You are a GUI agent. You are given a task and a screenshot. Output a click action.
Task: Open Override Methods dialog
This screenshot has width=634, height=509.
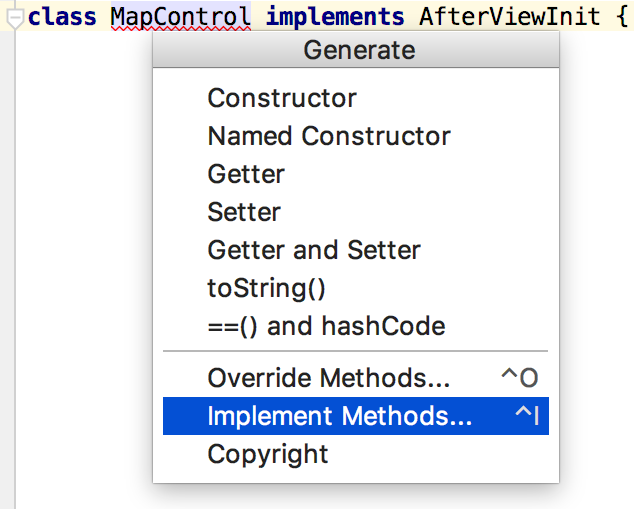(328, 379)
